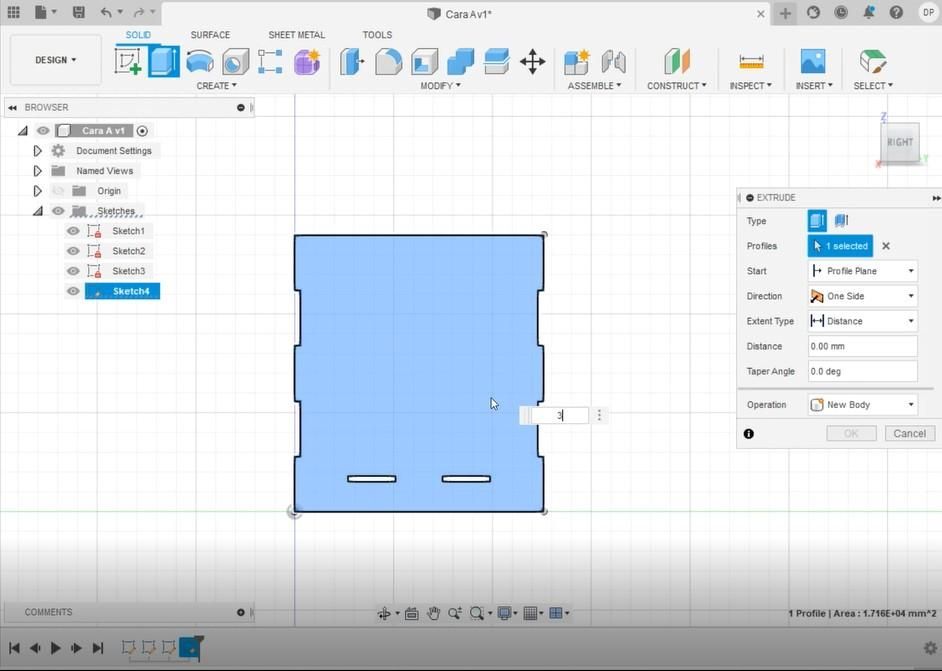
Task: Switch to the TOOLS tab
Action: [x=377, y=35]
